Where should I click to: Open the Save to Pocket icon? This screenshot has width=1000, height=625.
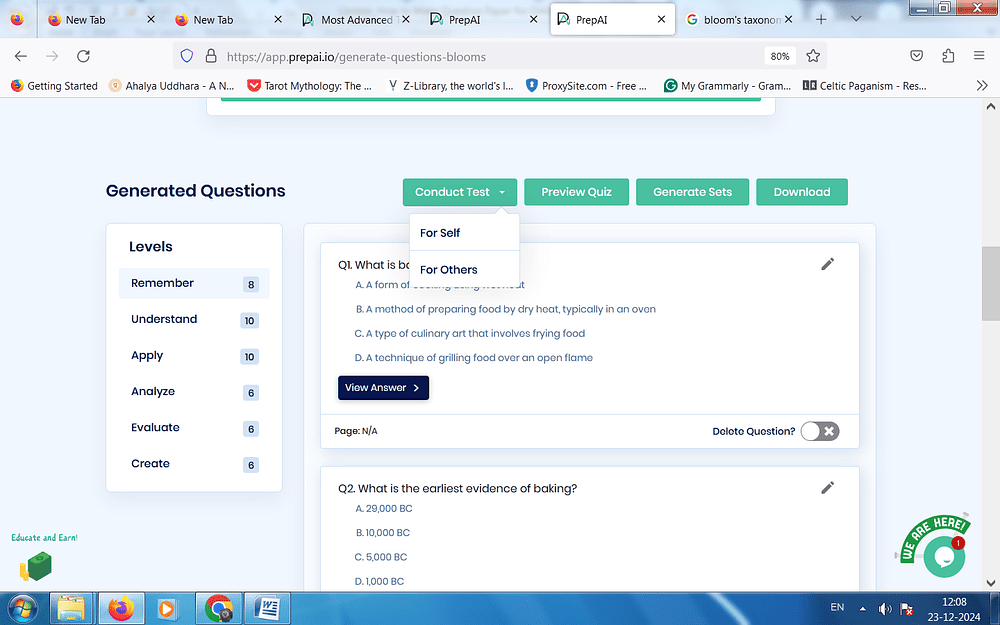coord(916,56)
